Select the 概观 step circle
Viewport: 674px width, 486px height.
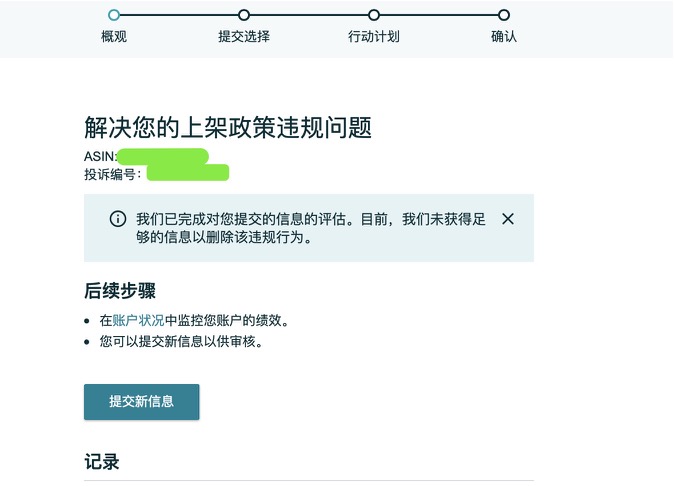tap(114, 15)
